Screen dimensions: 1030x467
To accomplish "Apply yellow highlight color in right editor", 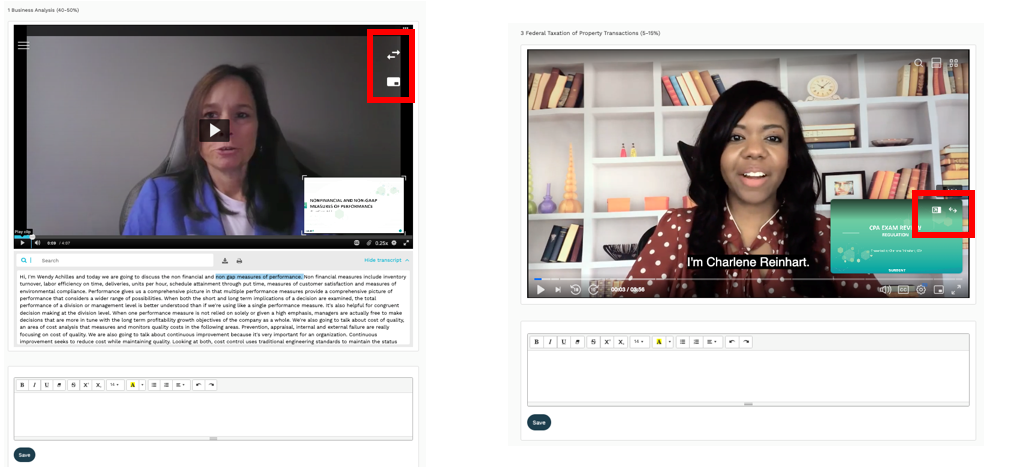I will pyautogui.click(x=659, y=342).
